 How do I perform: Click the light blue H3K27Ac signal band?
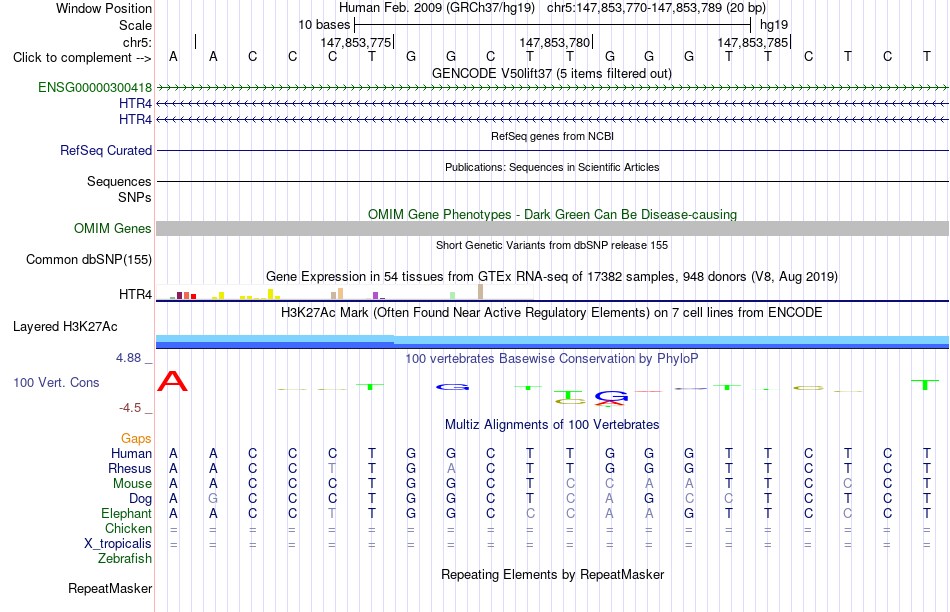point(552,339)
